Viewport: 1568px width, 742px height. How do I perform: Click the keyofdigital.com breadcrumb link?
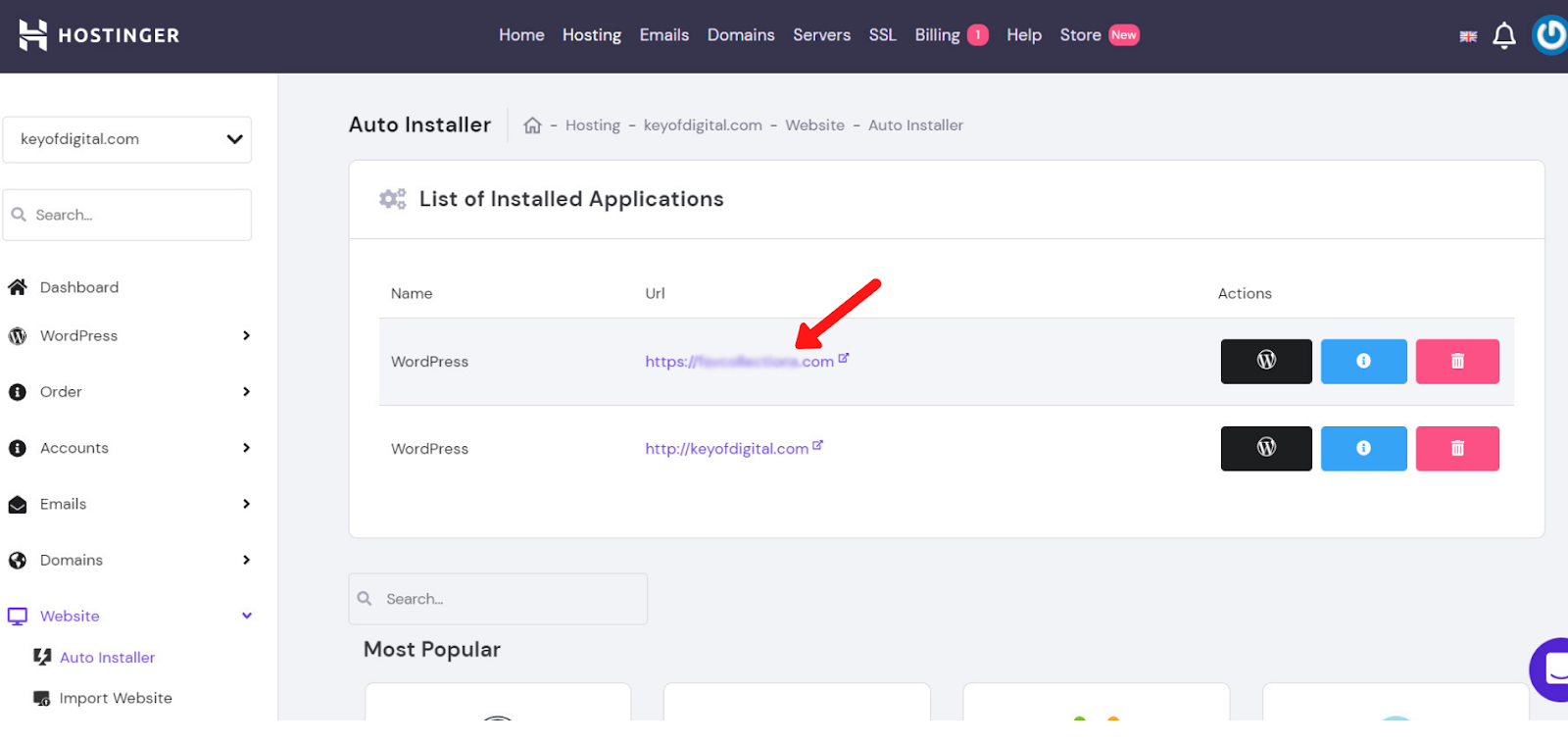click(x=703, y=125)
